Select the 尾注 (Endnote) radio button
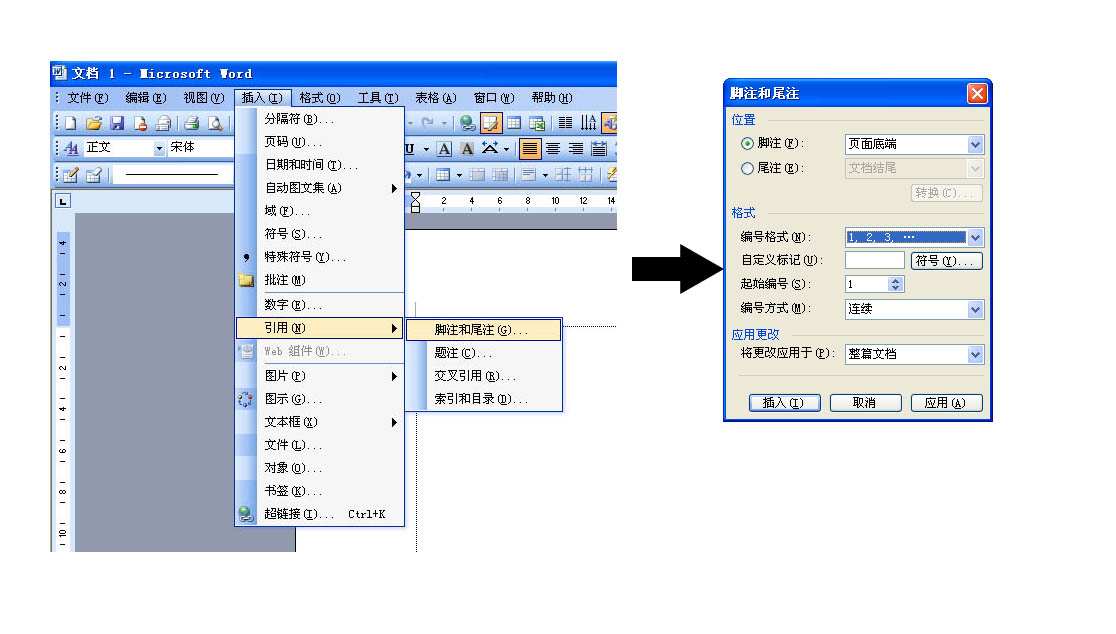Viewport: 1116px width, 634px height. coord(747,169)
